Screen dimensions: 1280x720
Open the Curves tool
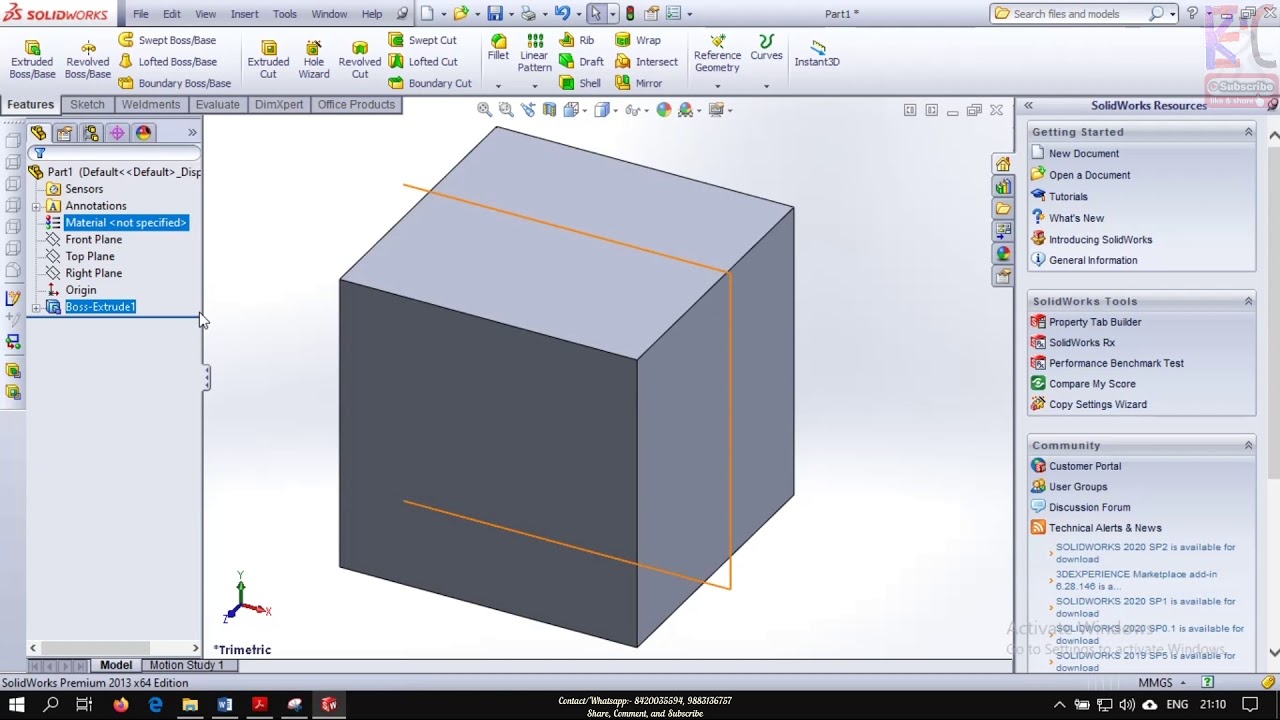766,48
